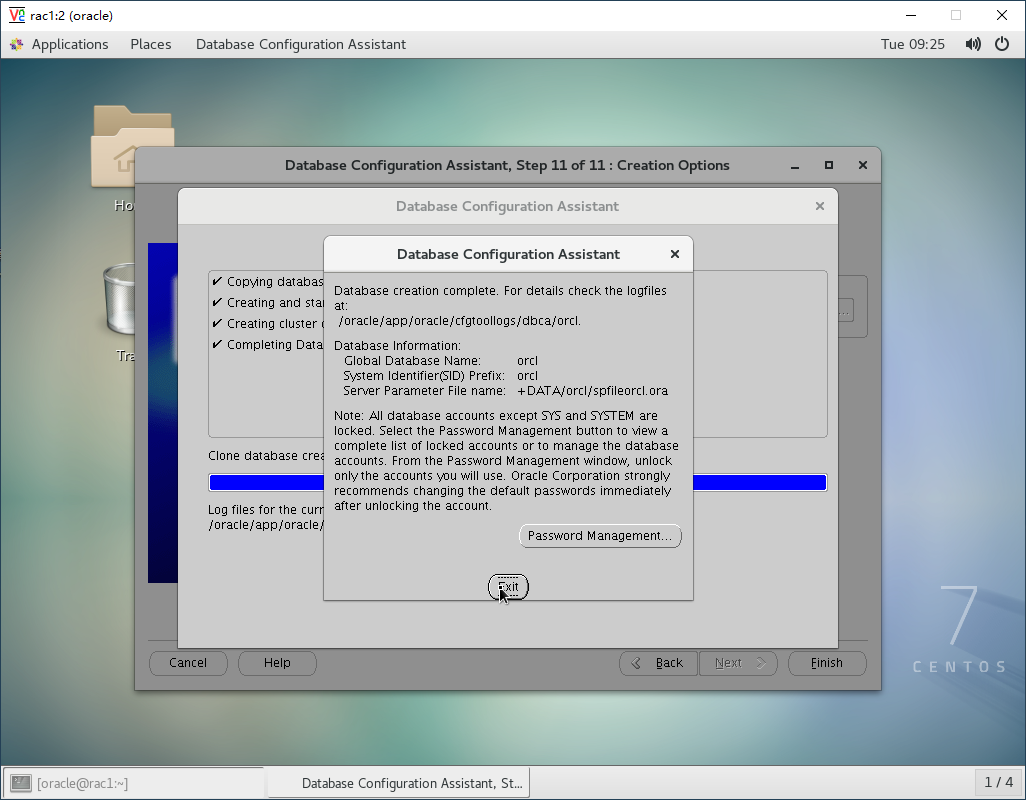Click the +DATA/orcl/spfileorcl.ora file name
1026x800 pixels.
click(592, 391)
